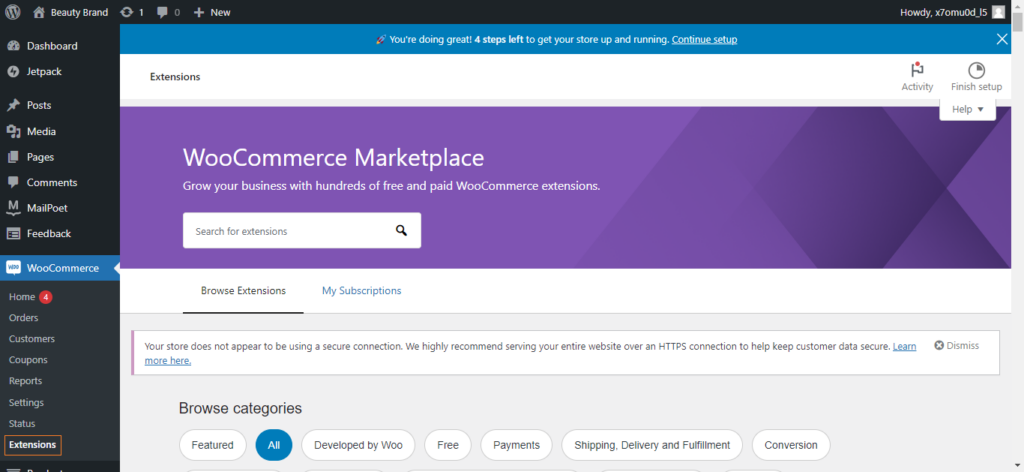Switch to My Subscriptions tab
1024x472 pixels.
(361, 291)
